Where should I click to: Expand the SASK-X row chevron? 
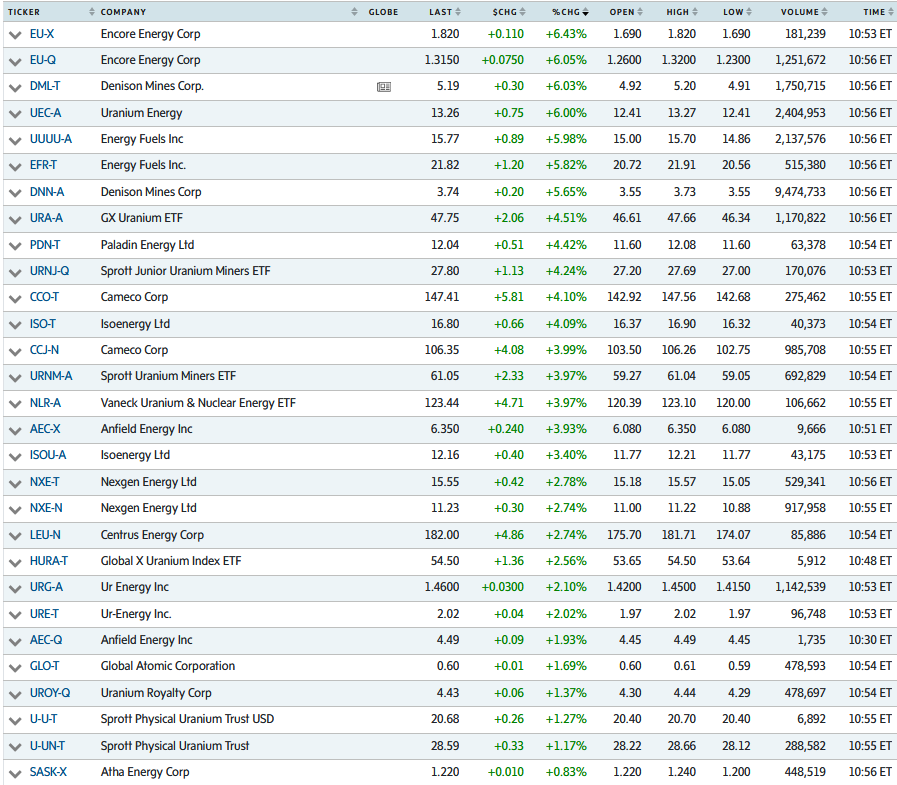[x=15, y=774]
